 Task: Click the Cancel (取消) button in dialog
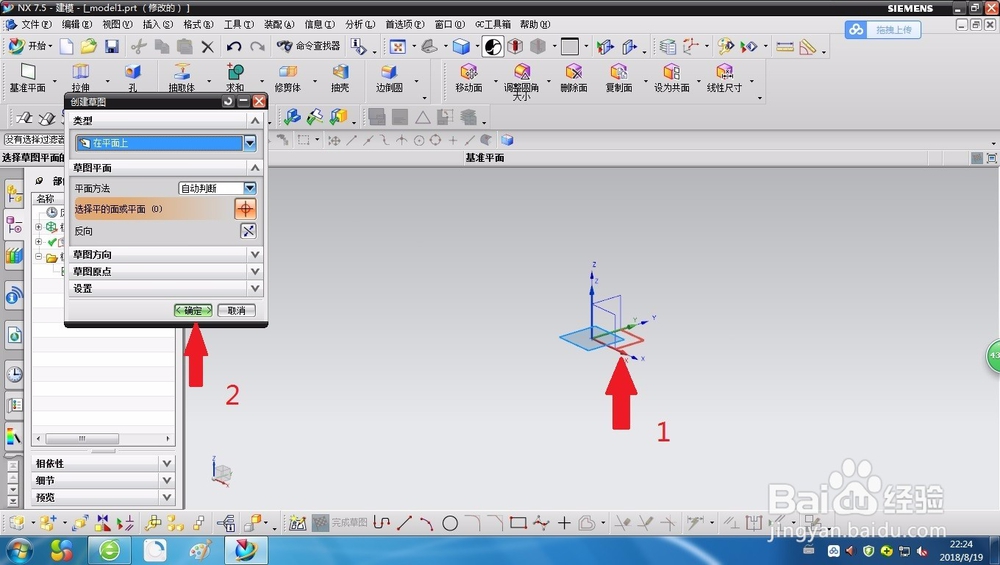(x=237, y=311)
